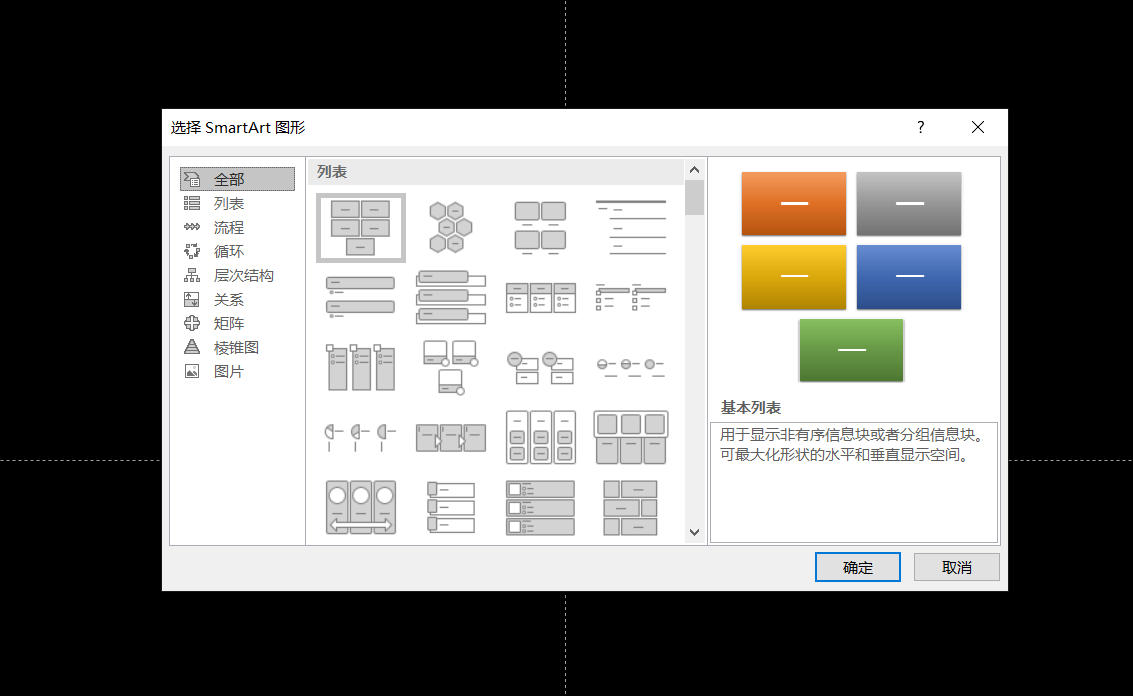Select the horizontal picture list layout

coord(631,437)
